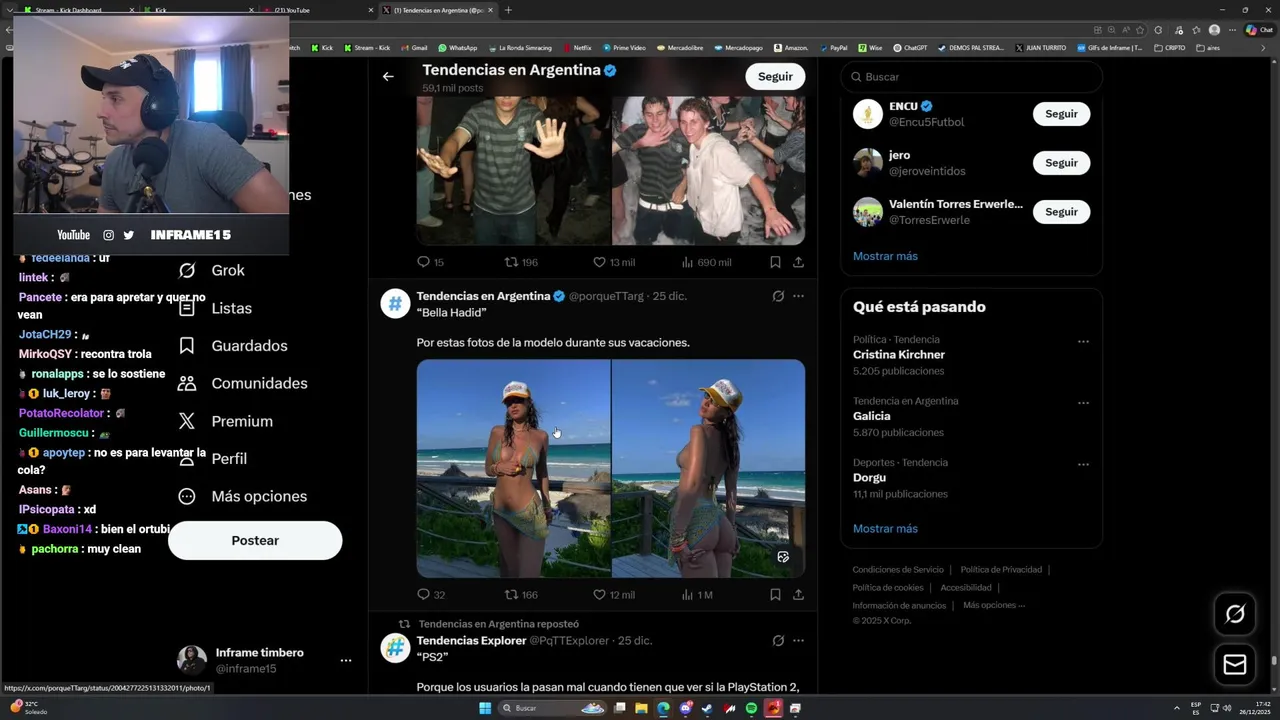View stats of the Bella Hadid post (1 M)
Viewport: 1280px width, 720px height.
click(697, 594)
